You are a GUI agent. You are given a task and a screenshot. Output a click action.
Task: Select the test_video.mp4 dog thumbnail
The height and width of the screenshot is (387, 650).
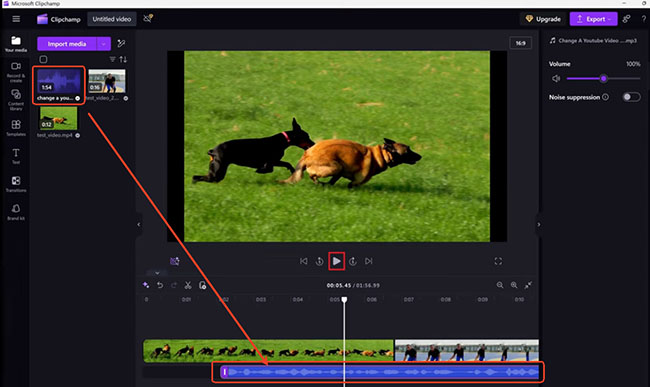tap(58, 118)
